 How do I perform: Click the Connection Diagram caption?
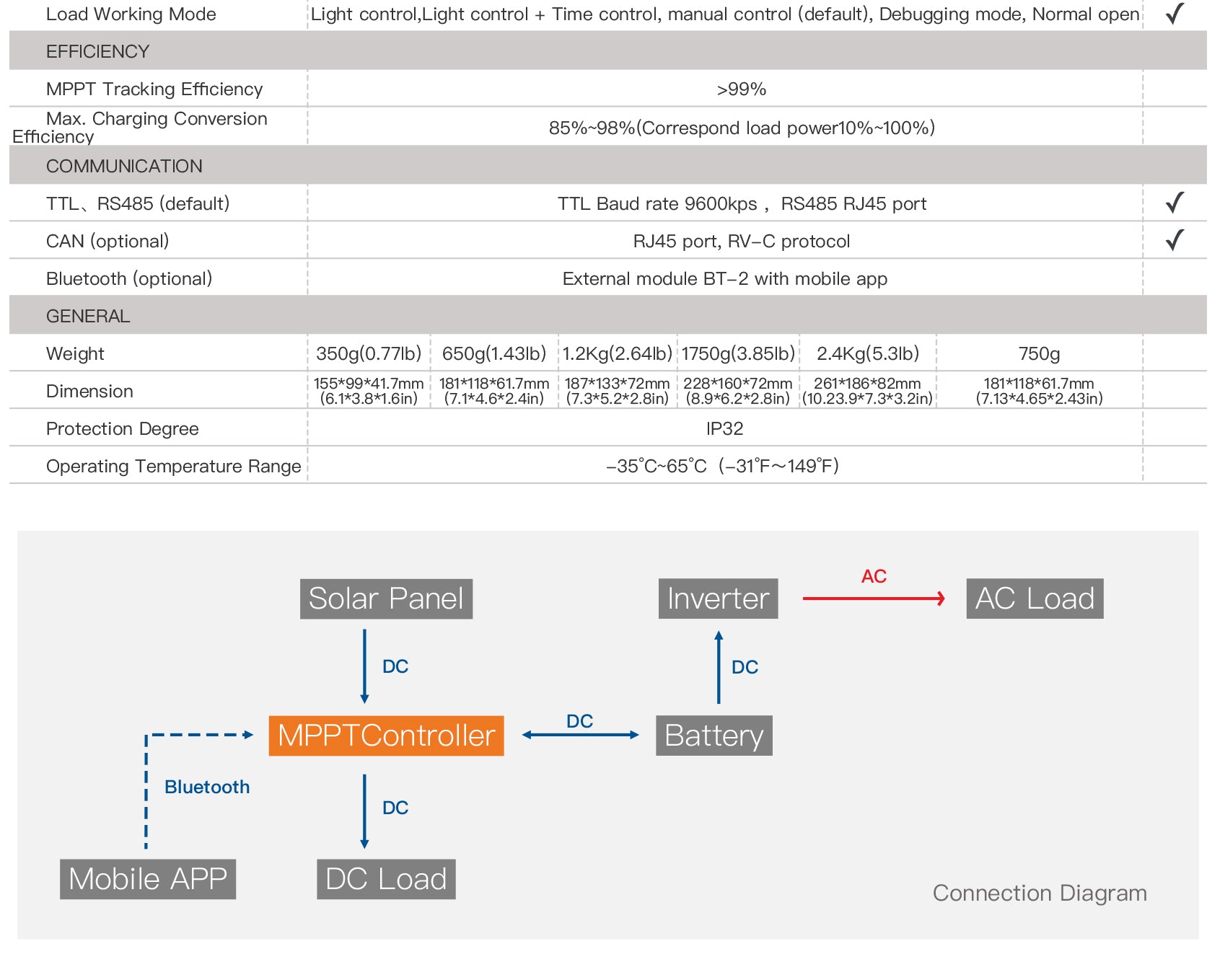(1040, 893)
